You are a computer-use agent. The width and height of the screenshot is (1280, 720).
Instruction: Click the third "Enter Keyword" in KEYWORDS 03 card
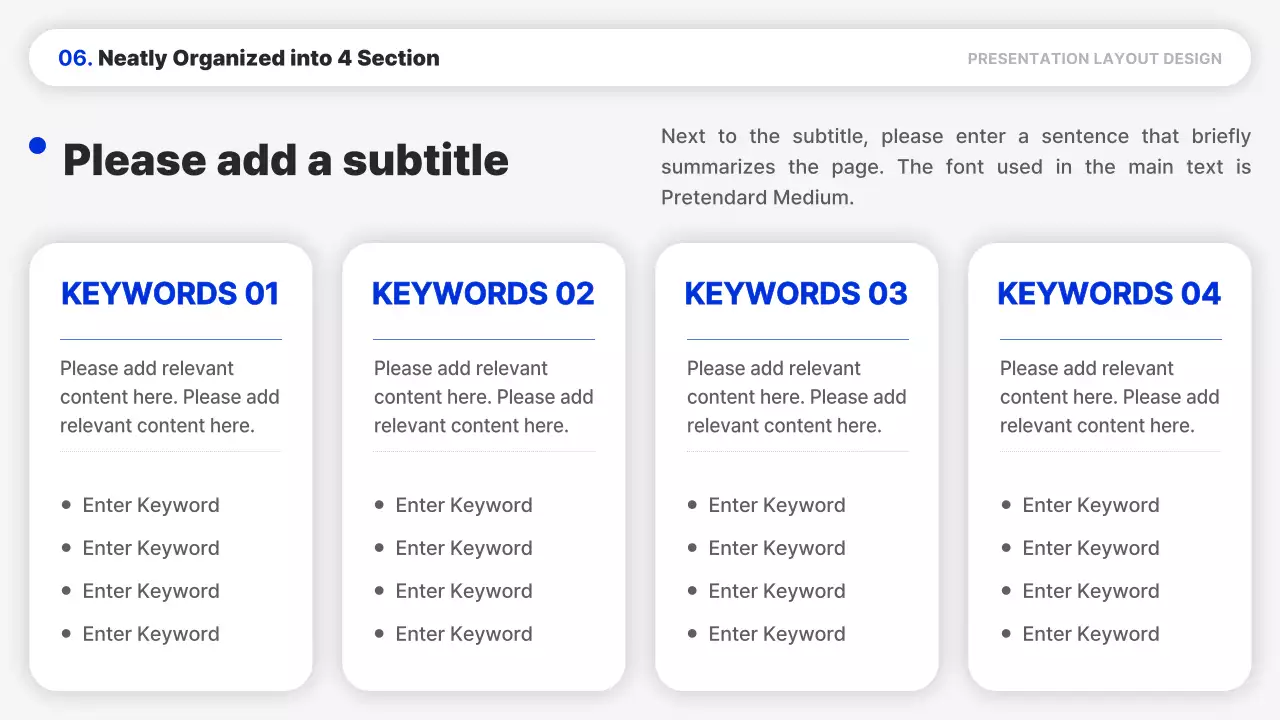tap(777, 591)
